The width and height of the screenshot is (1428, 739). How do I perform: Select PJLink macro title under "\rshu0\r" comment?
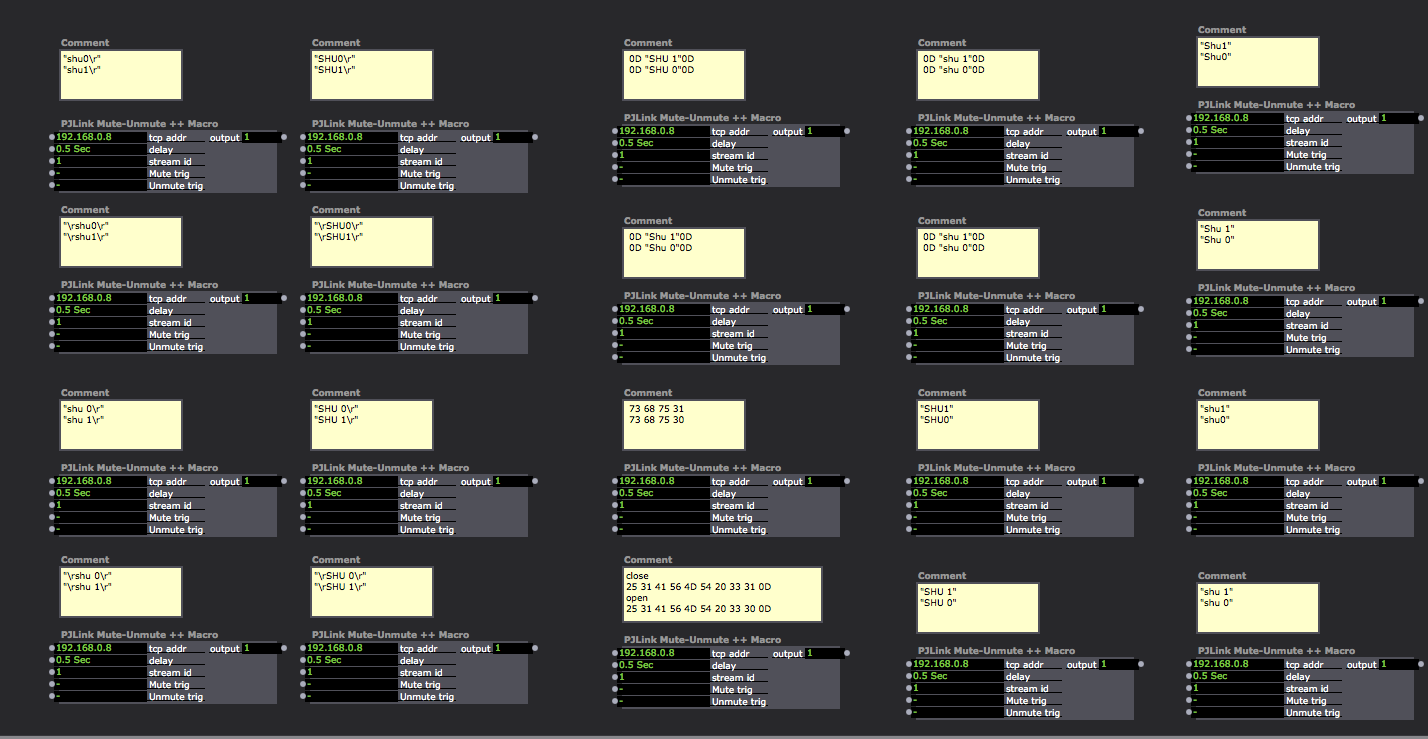point(139,285)
